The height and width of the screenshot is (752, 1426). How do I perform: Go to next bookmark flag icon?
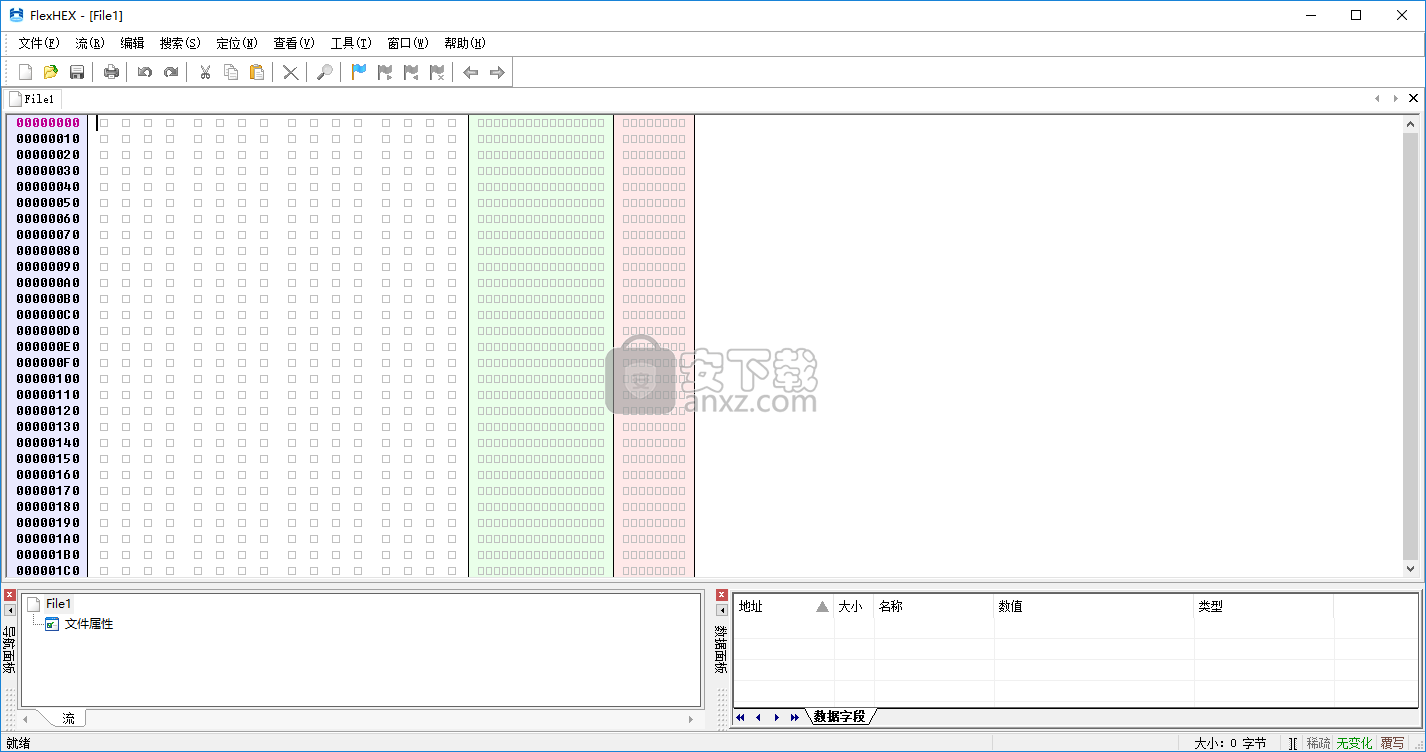385,72
